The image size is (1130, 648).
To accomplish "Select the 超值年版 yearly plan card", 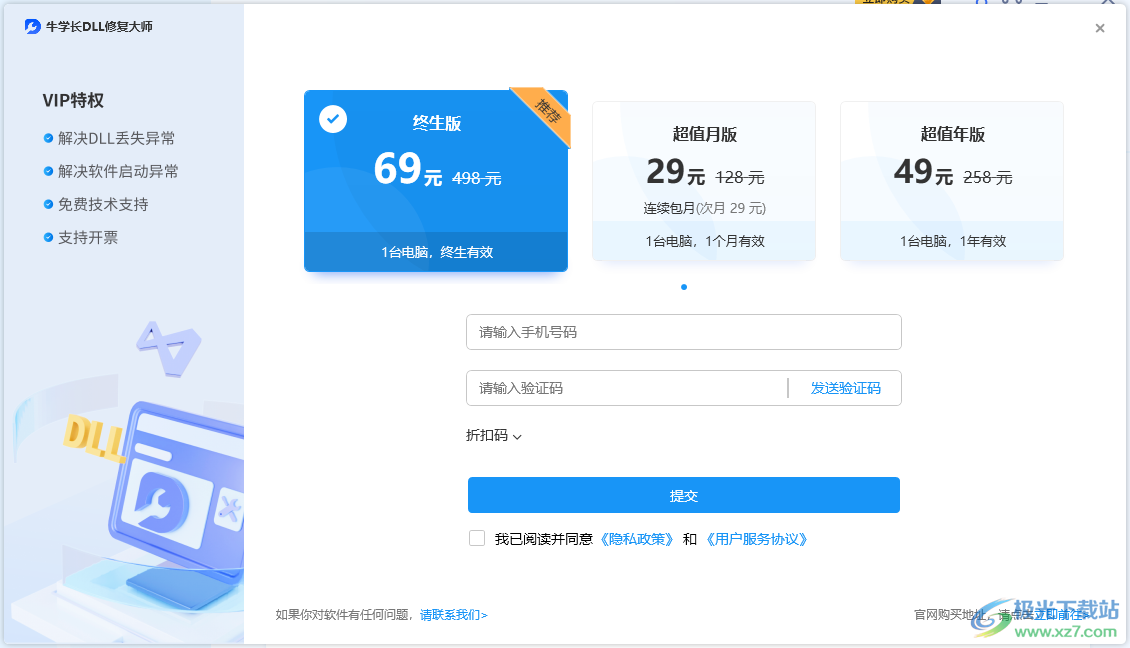I will (x=951, y=180).
